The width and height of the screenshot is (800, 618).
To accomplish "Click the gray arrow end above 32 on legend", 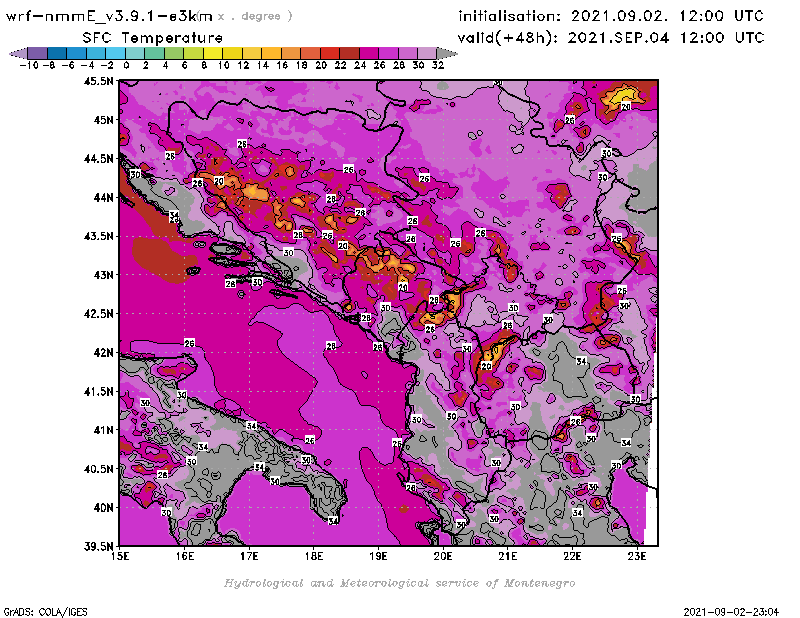I will pyautogui.click(x=447, y=53).
